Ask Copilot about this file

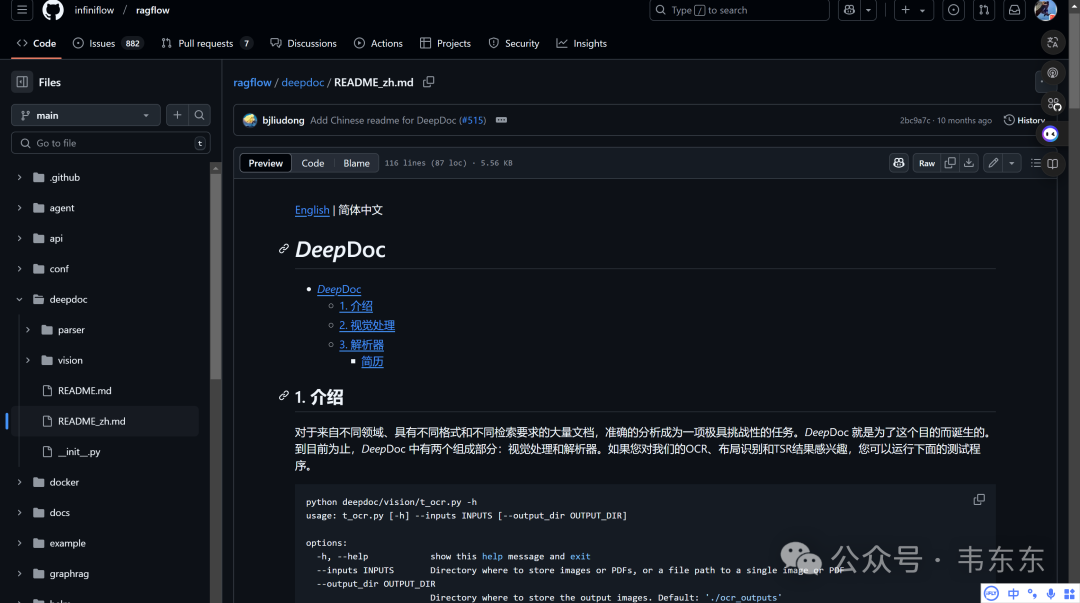[899, 163]
